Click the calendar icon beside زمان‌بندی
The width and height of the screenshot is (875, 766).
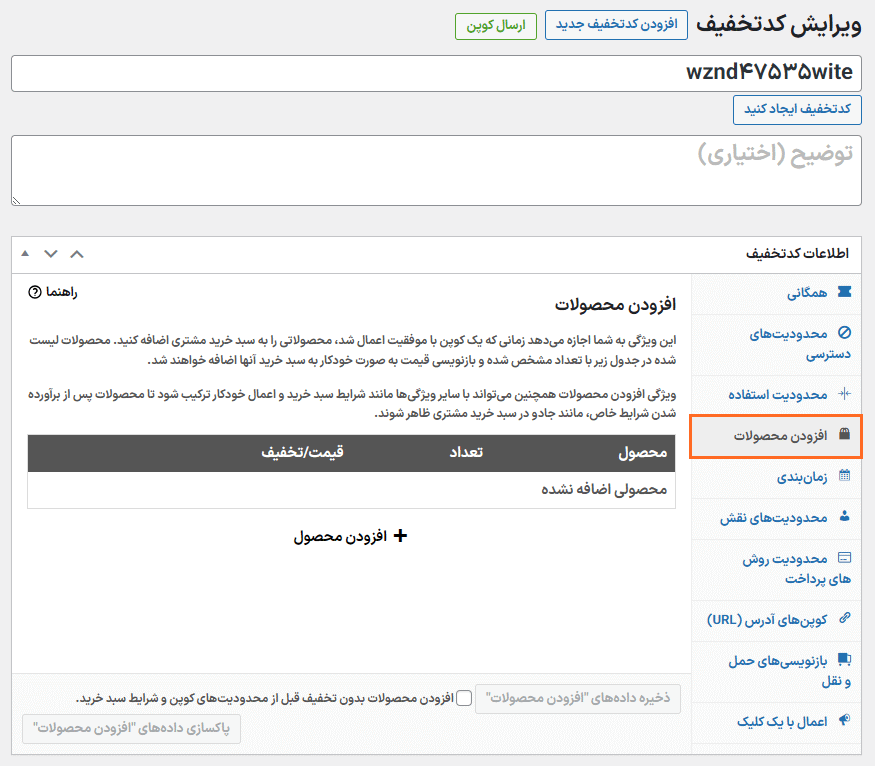point(845,476)
